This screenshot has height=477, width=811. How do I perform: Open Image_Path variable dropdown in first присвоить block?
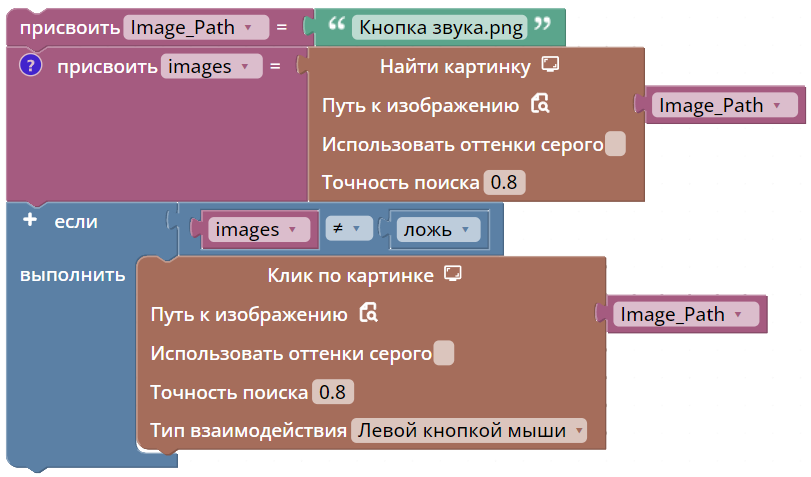point(196,27)
